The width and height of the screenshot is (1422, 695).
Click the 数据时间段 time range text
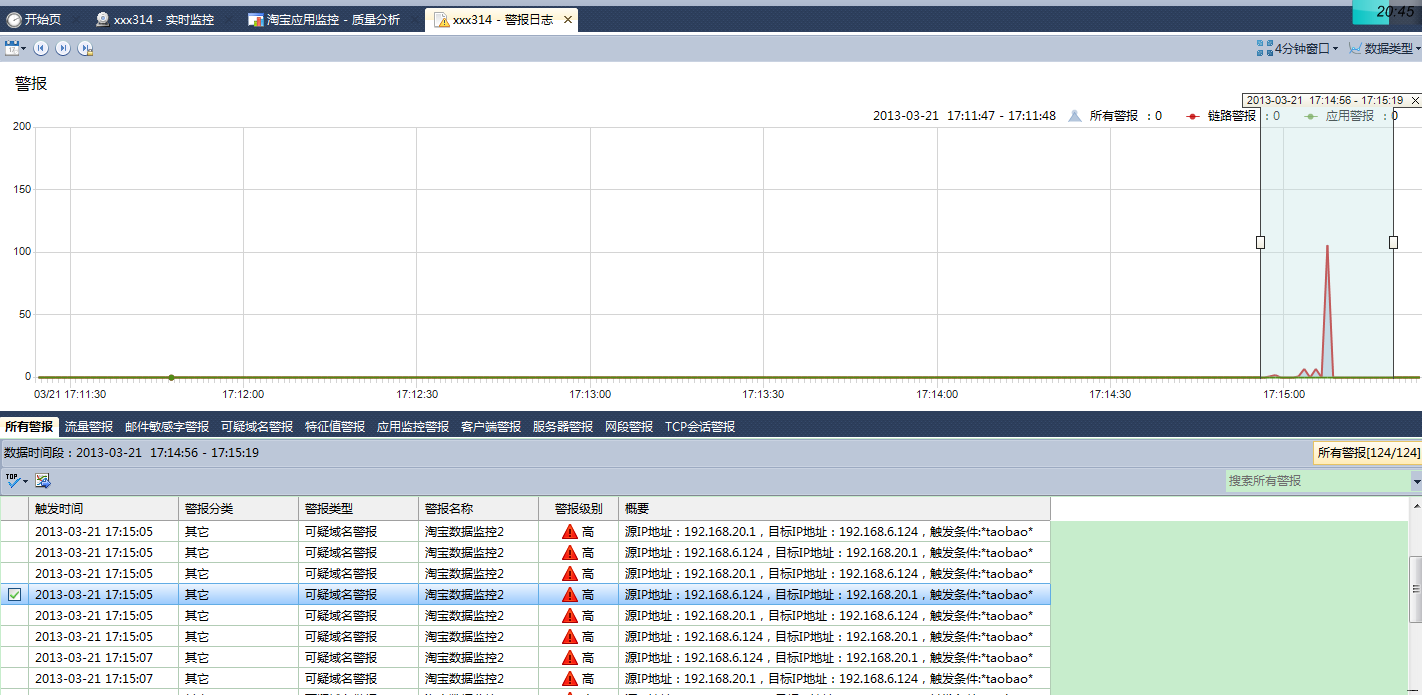[x=132, y=453]
